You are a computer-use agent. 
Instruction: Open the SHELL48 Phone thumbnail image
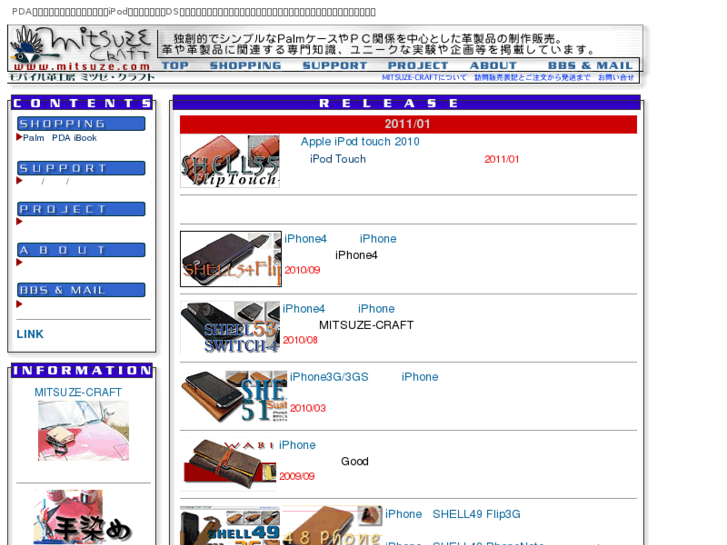point(332,526)
